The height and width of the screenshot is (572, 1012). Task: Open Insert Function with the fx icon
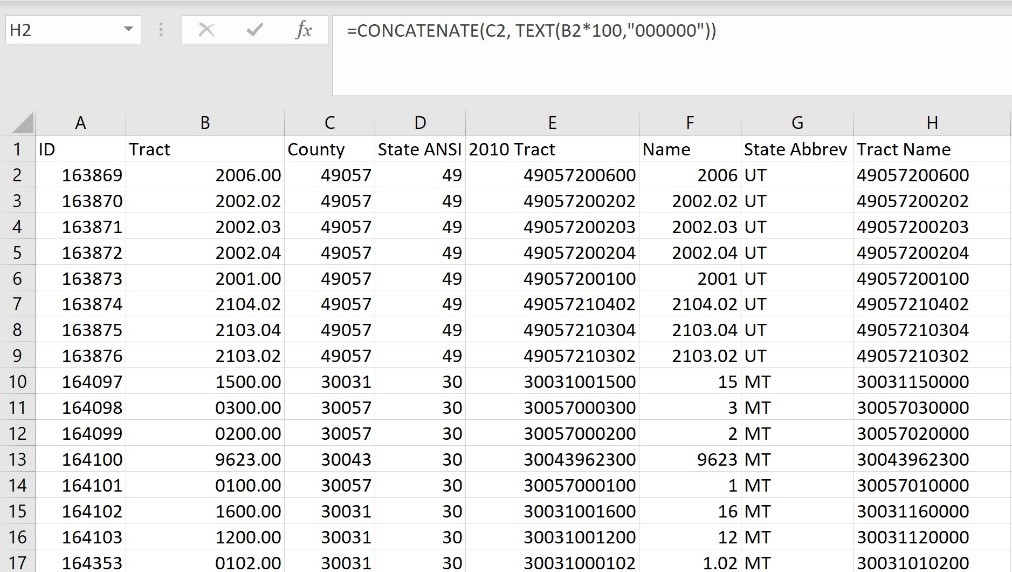pyautogui.click(x=304, y=31)
